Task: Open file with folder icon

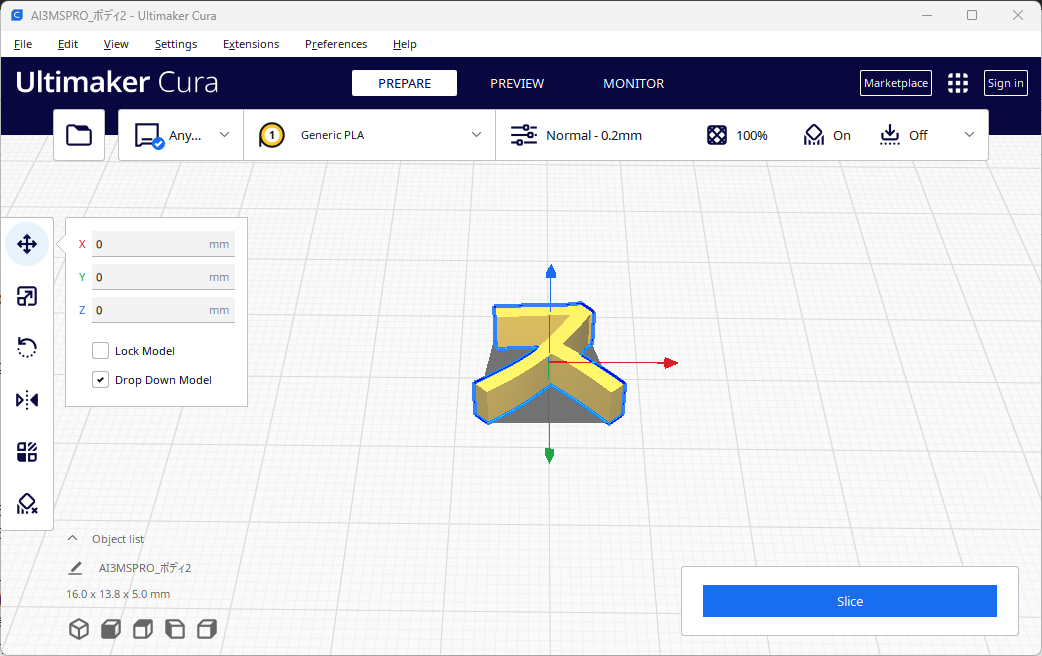Action: [79, 135]
